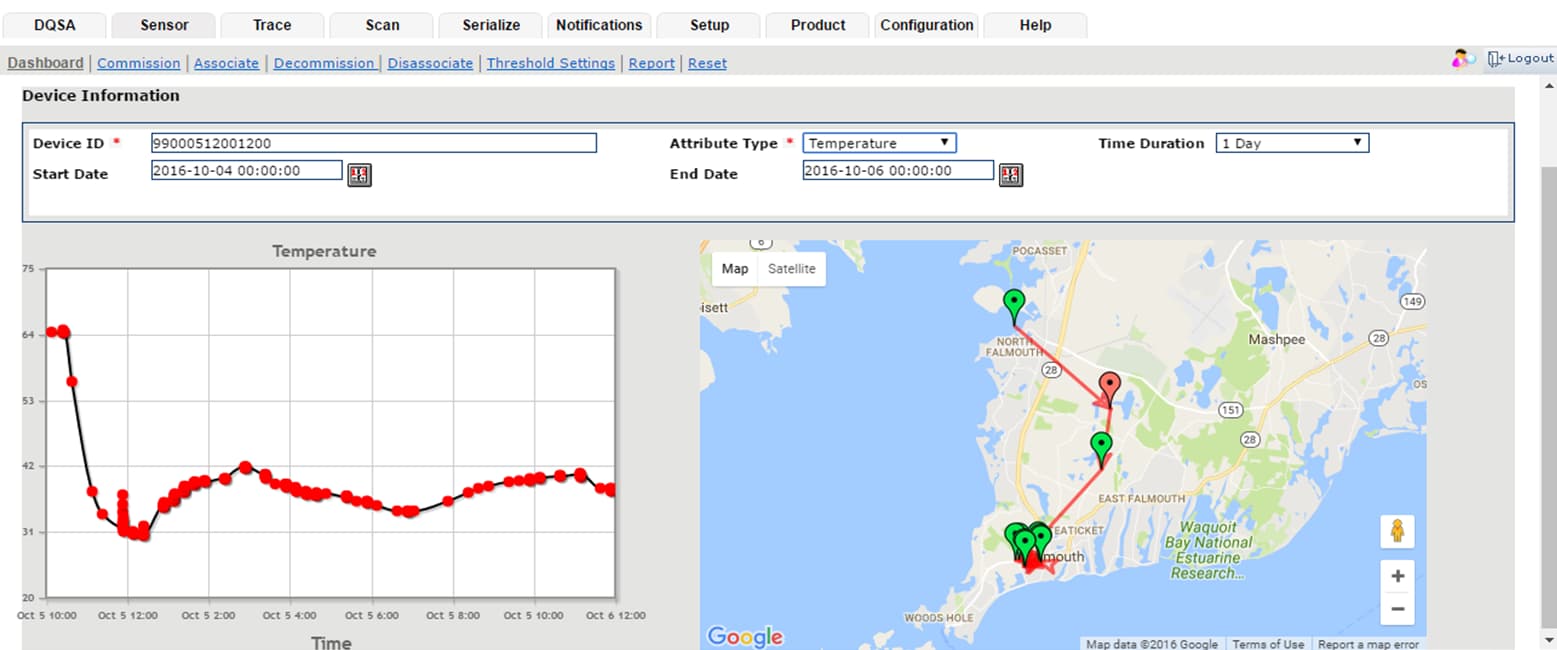Screen dimensions: 1557x650
Task: Go to the Setup tab
Action: pyautogui.click(x=709, y=25)
